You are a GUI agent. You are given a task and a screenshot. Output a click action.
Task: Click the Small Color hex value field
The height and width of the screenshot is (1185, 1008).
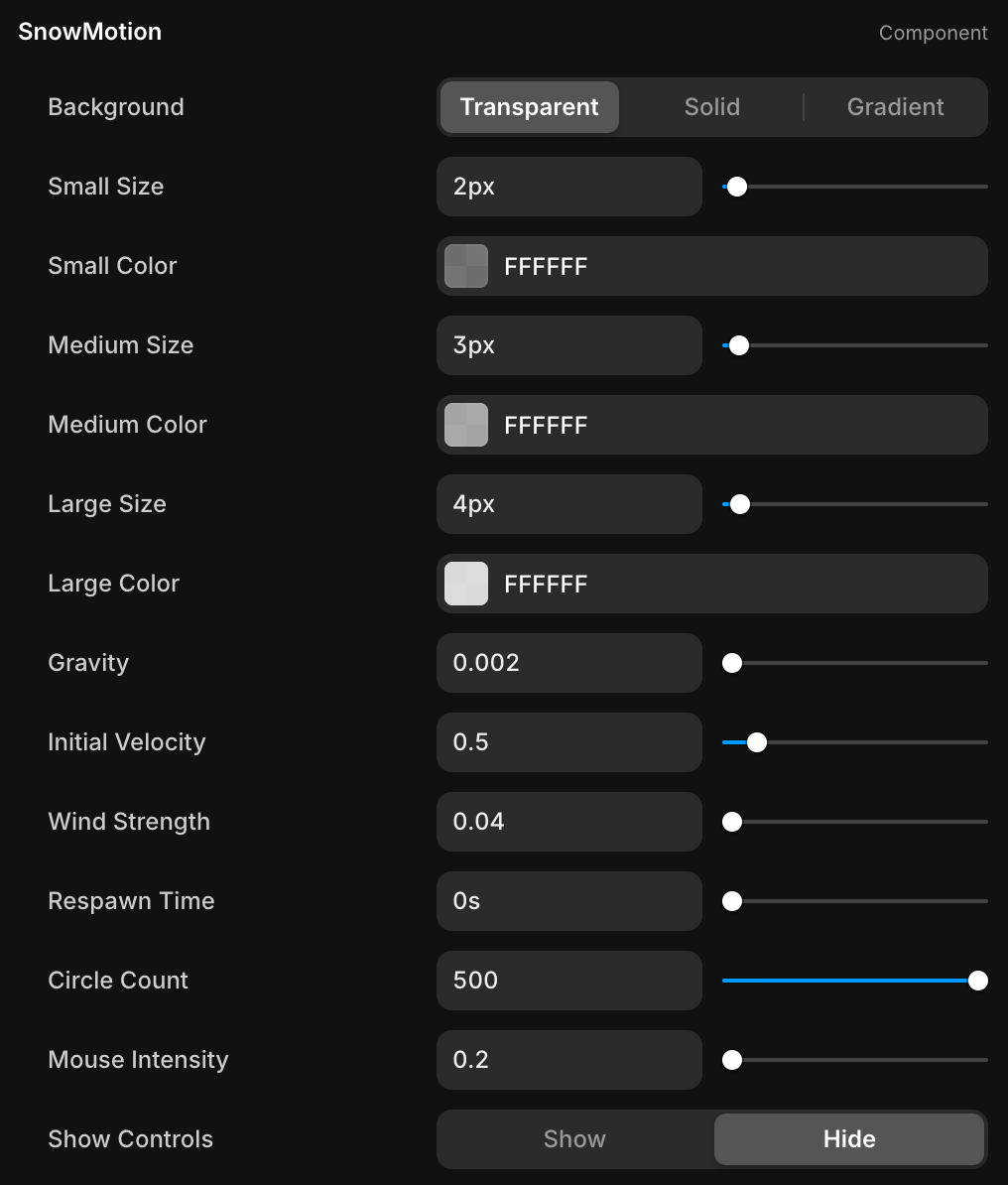[734, 266]
